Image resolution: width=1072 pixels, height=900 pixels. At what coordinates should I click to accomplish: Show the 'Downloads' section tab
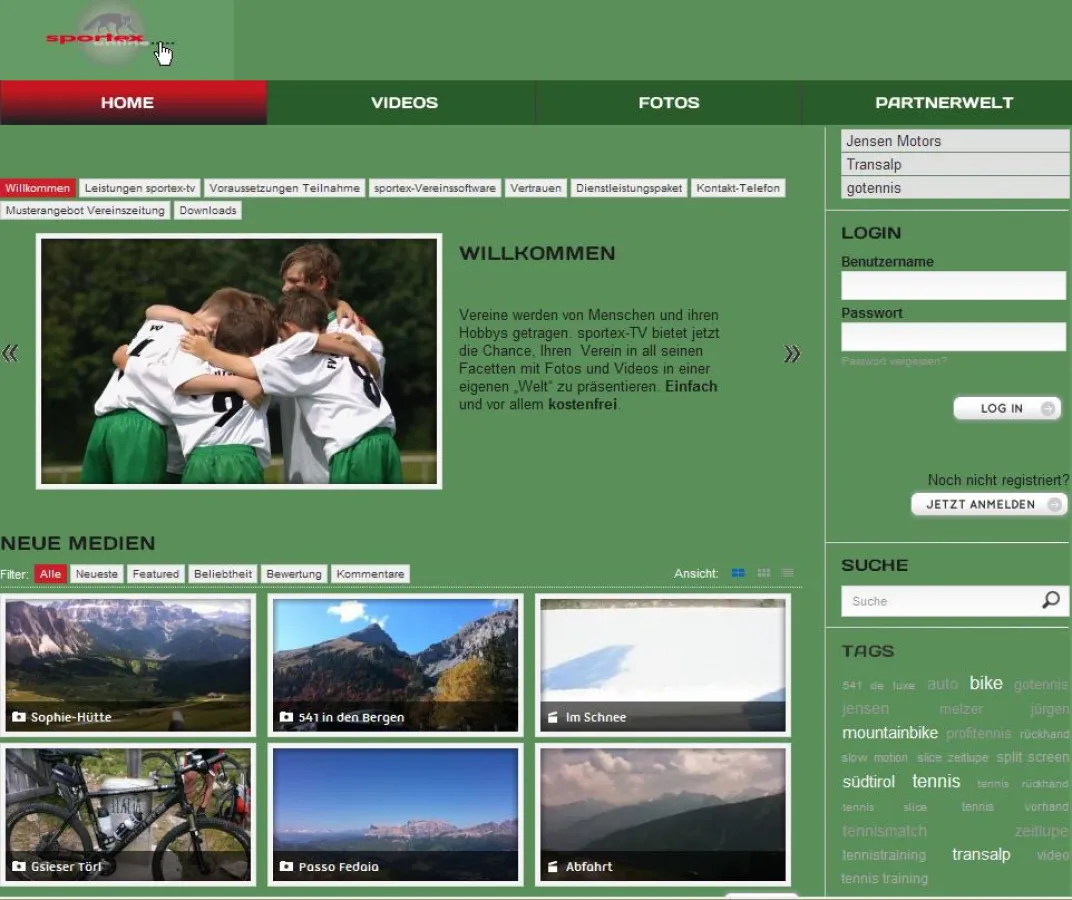pyautogui.click(x=208, y=210)
